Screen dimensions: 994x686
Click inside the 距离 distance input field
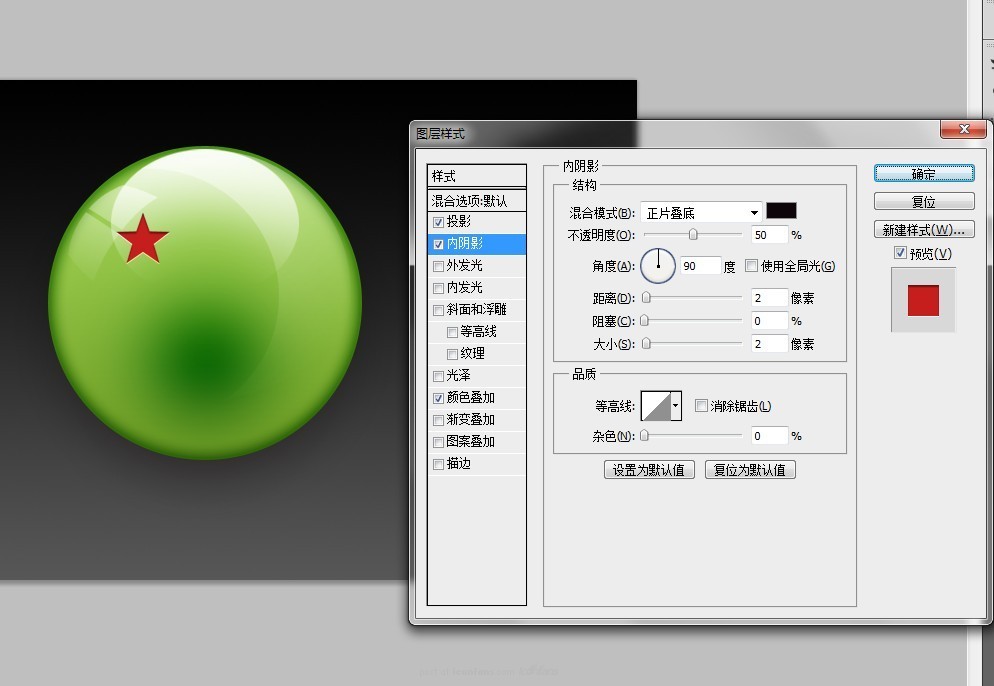(770, 297)
